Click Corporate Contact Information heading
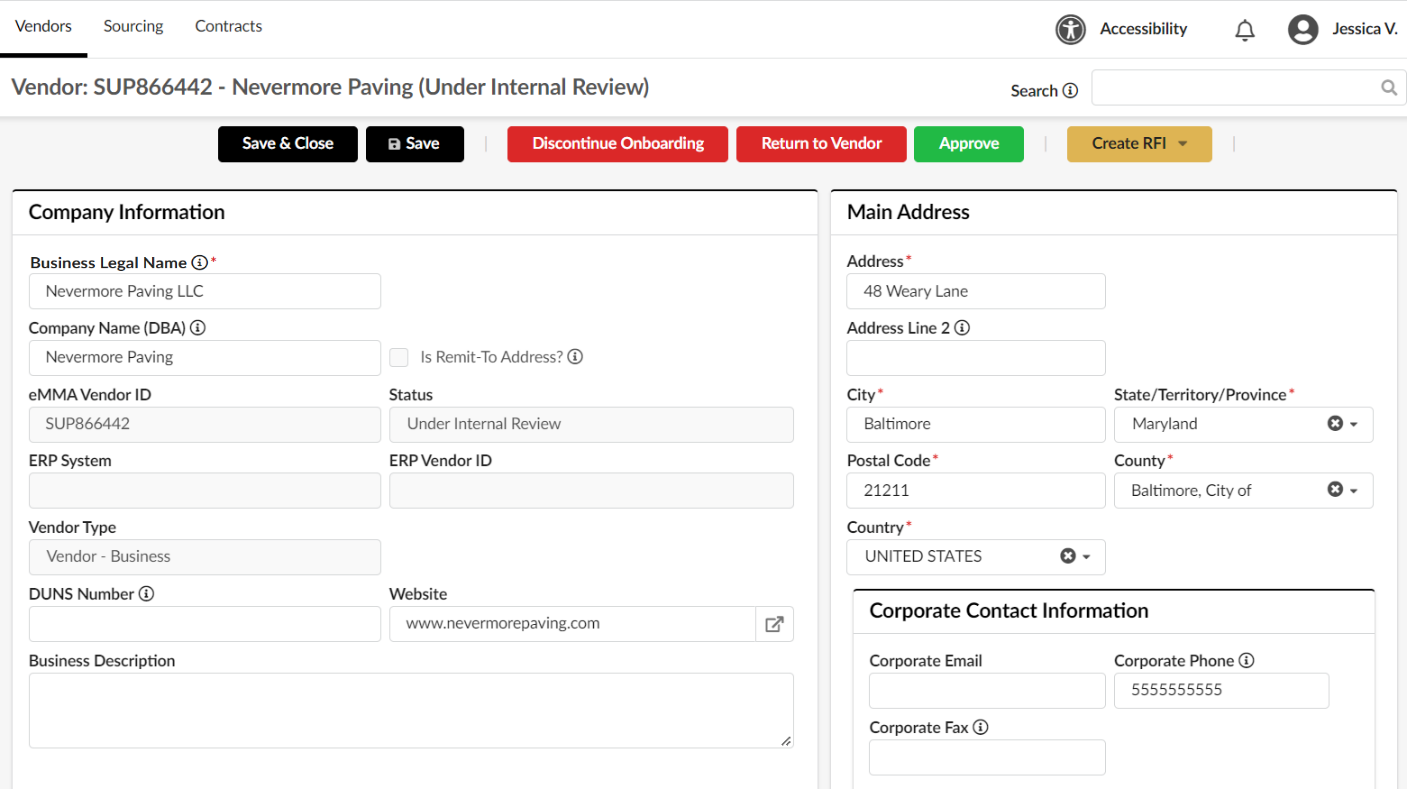This screenshot has width=1407, height=789. (x=1009, y=611)
